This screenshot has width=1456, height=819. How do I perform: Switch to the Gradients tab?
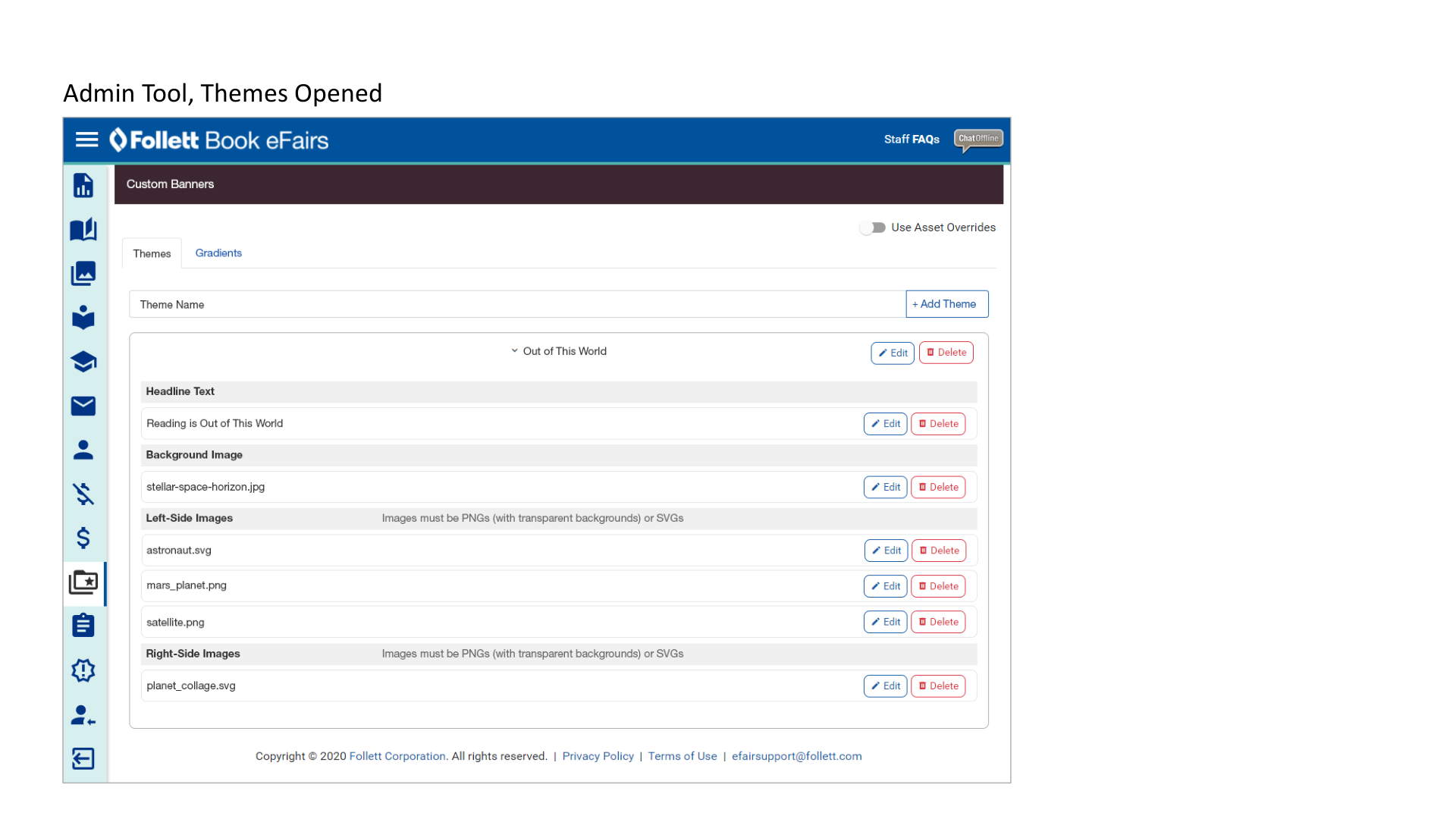coord(218,253)
